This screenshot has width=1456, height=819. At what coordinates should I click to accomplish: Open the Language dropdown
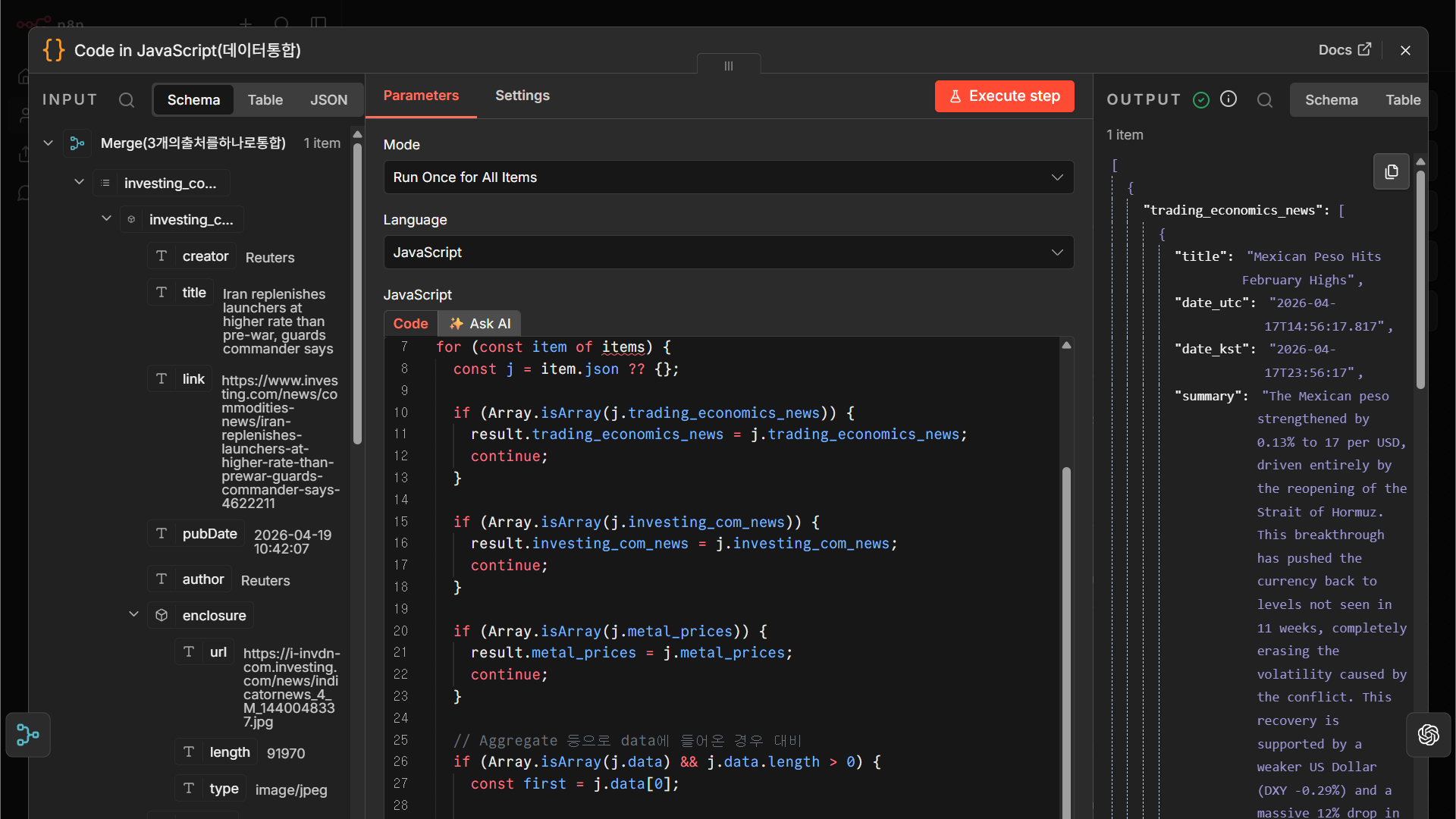728,253
